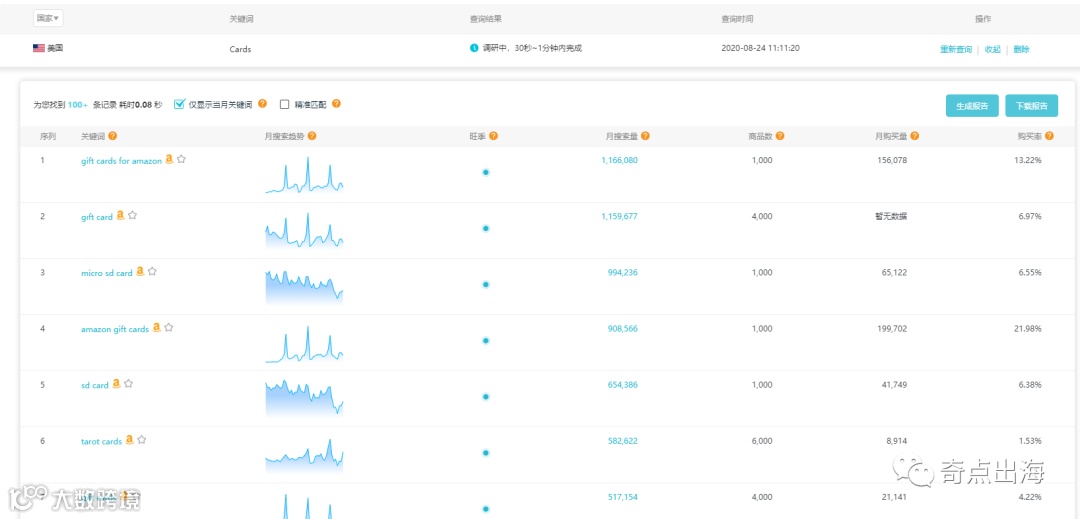Click help icon beside 购买率 header
Screen dimensions: 1080x519
1049,136
